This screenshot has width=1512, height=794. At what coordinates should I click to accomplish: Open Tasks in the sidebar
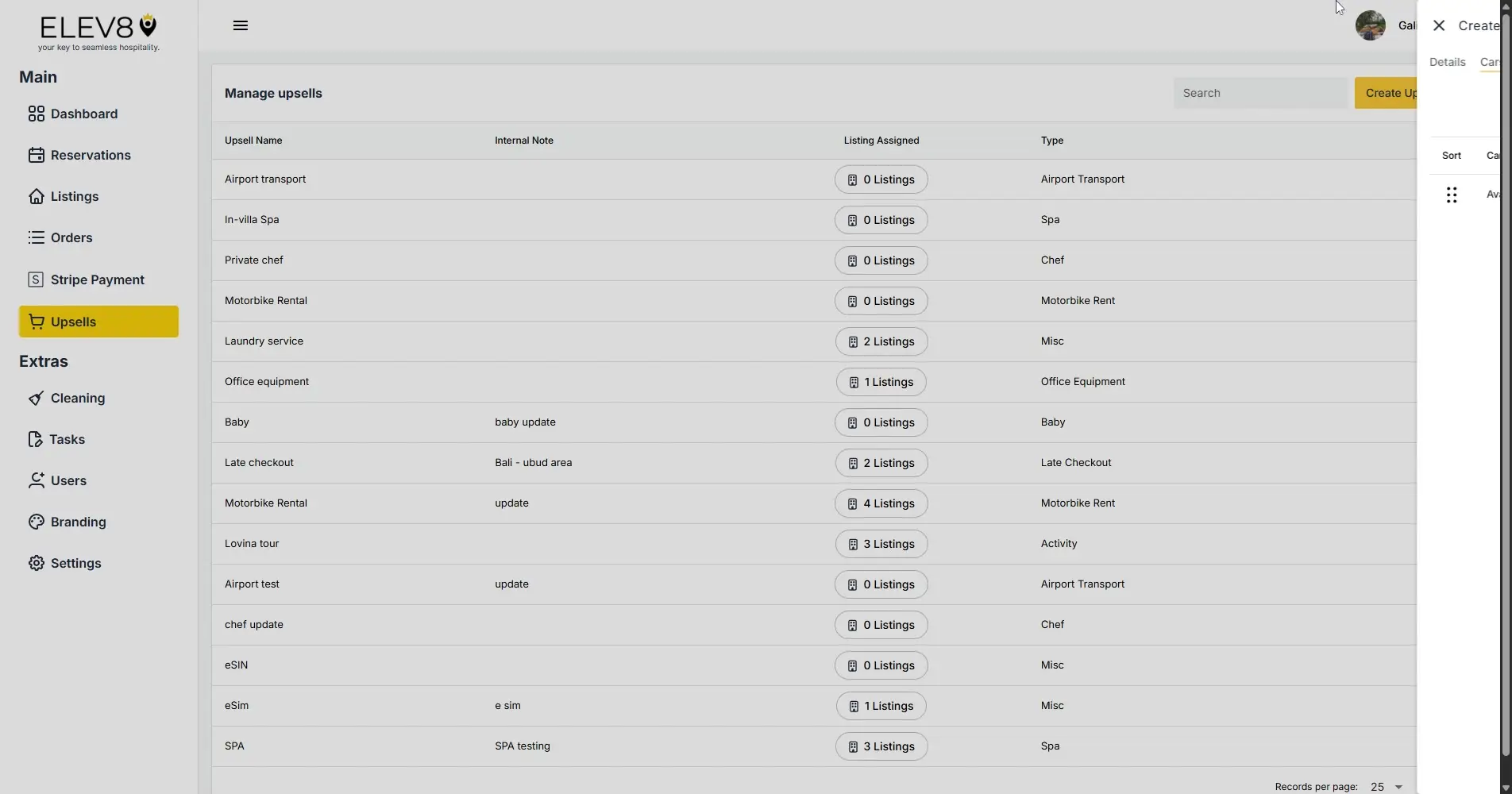coord(67,439)
